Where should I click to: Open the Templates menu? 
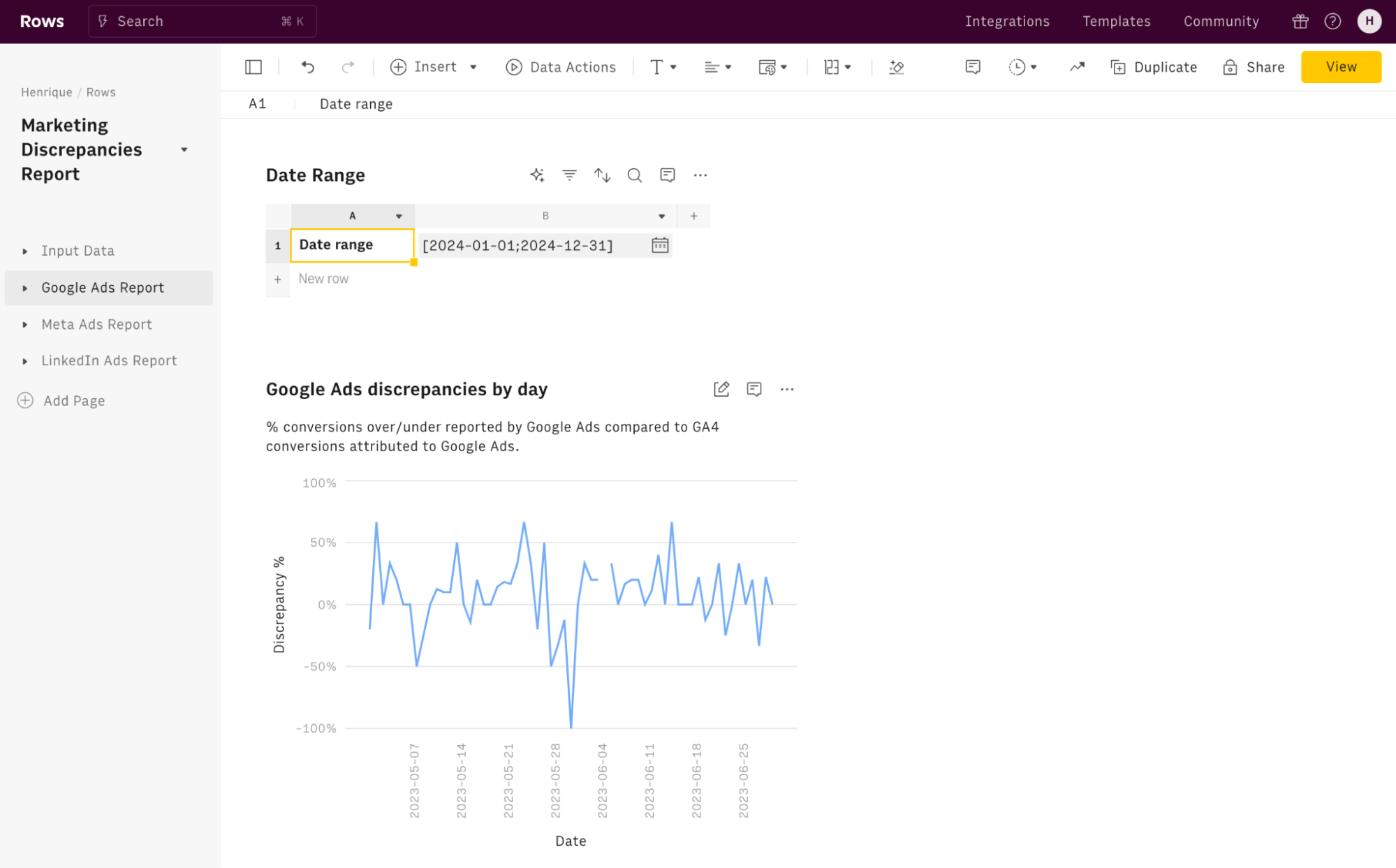click(x=1117, y=22)
